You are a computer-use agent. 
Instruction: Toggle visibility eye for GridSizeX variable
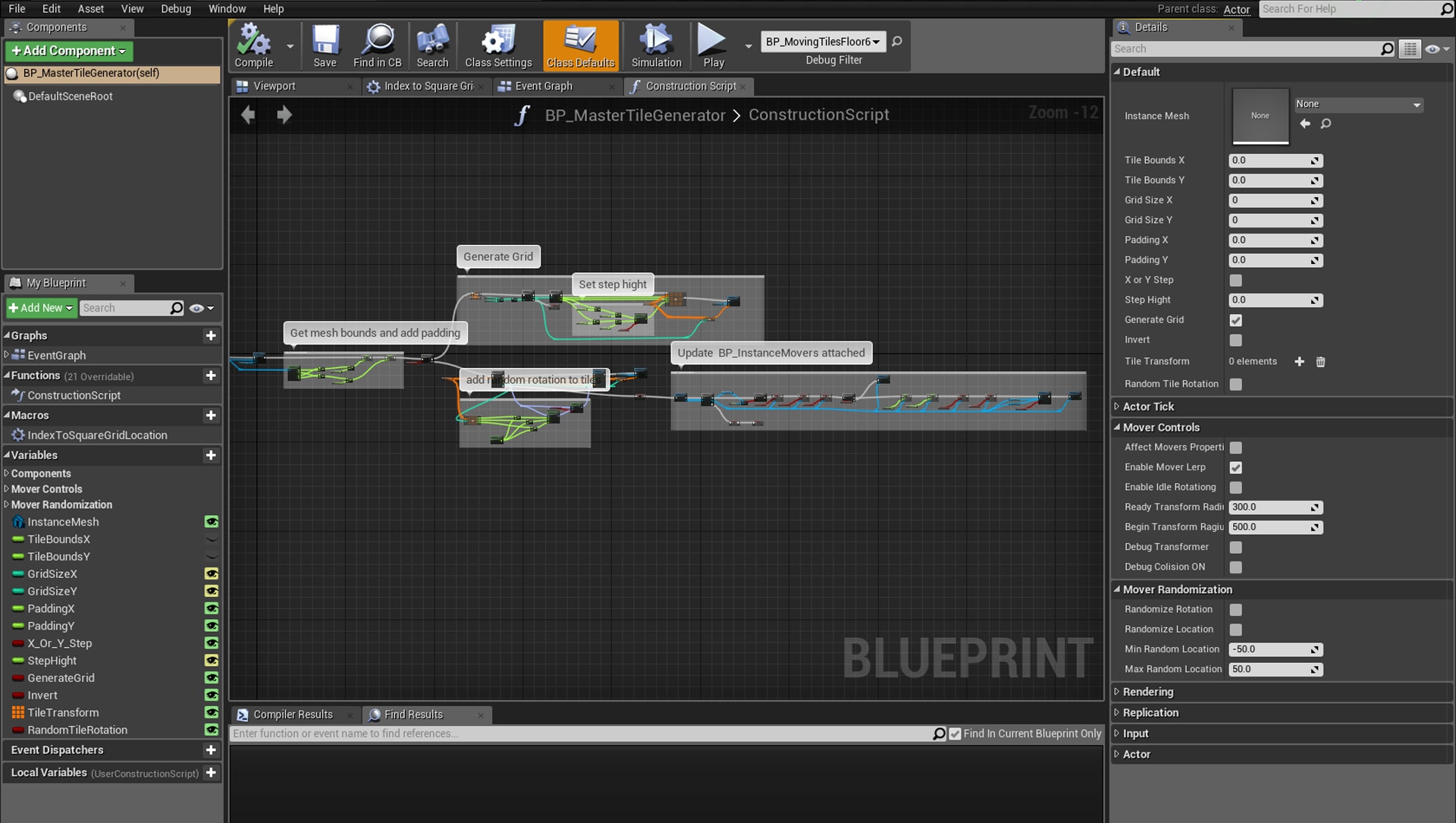point(212,574)
